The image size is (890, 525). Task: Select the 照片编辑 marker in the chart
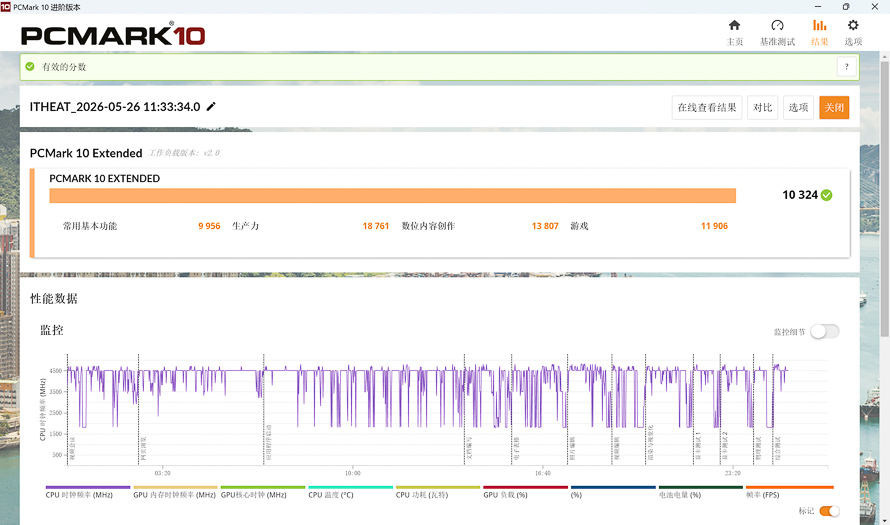[x=572, y=448]
